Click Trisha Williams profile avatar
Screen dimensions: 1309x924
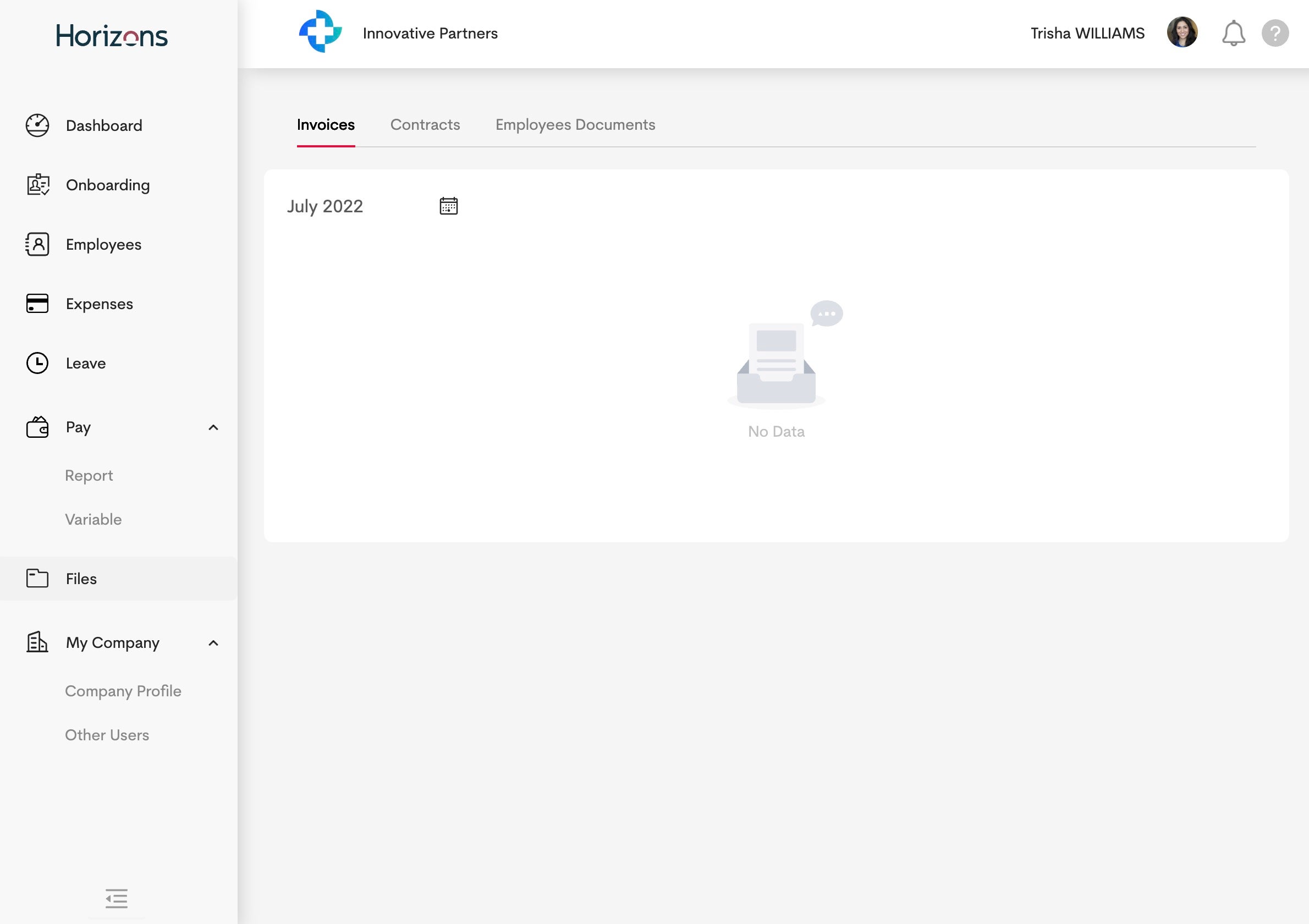[x=1182, y=32]
